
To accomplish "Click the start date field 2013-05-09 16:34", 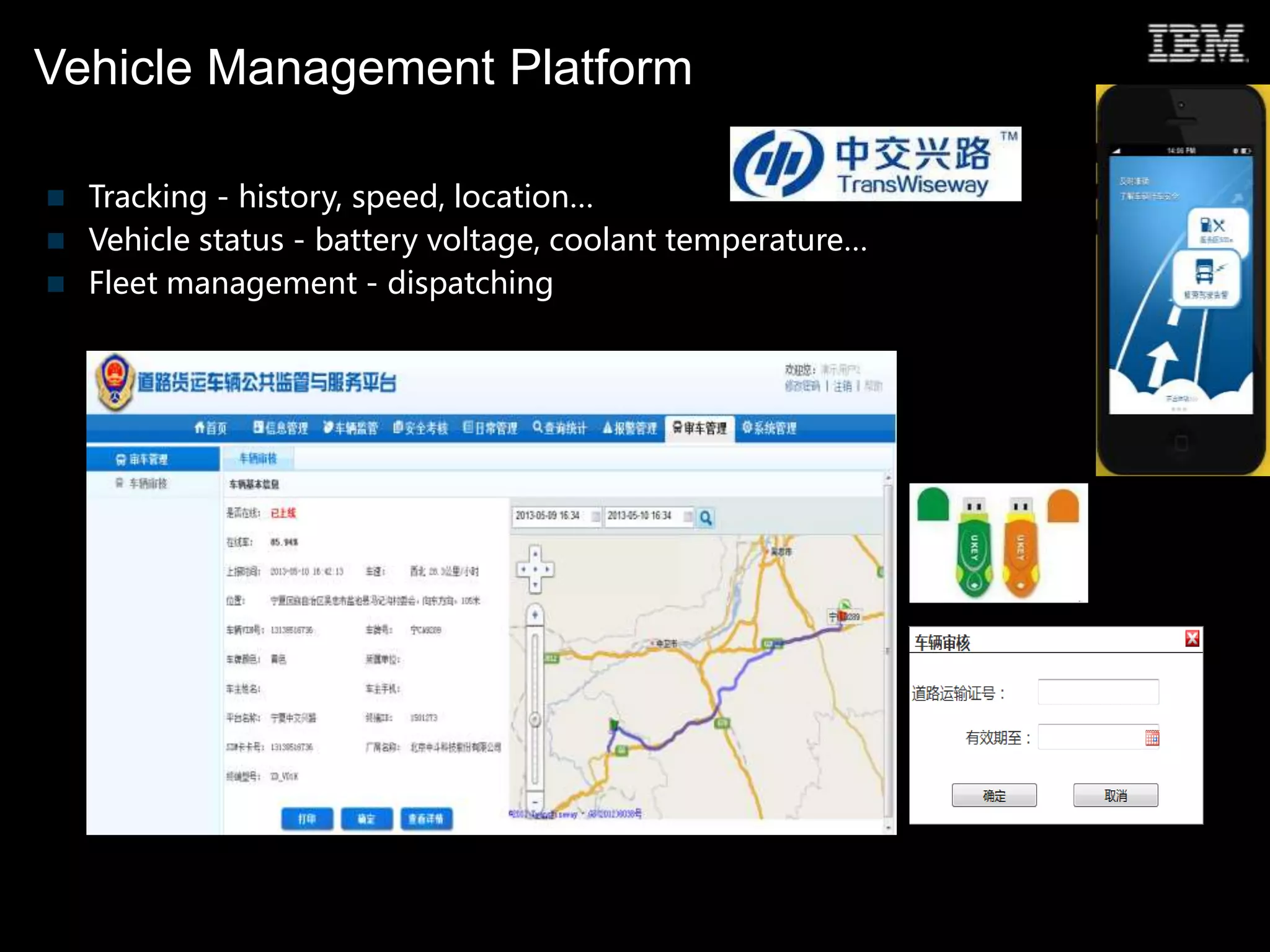I will tap(556, 516).
